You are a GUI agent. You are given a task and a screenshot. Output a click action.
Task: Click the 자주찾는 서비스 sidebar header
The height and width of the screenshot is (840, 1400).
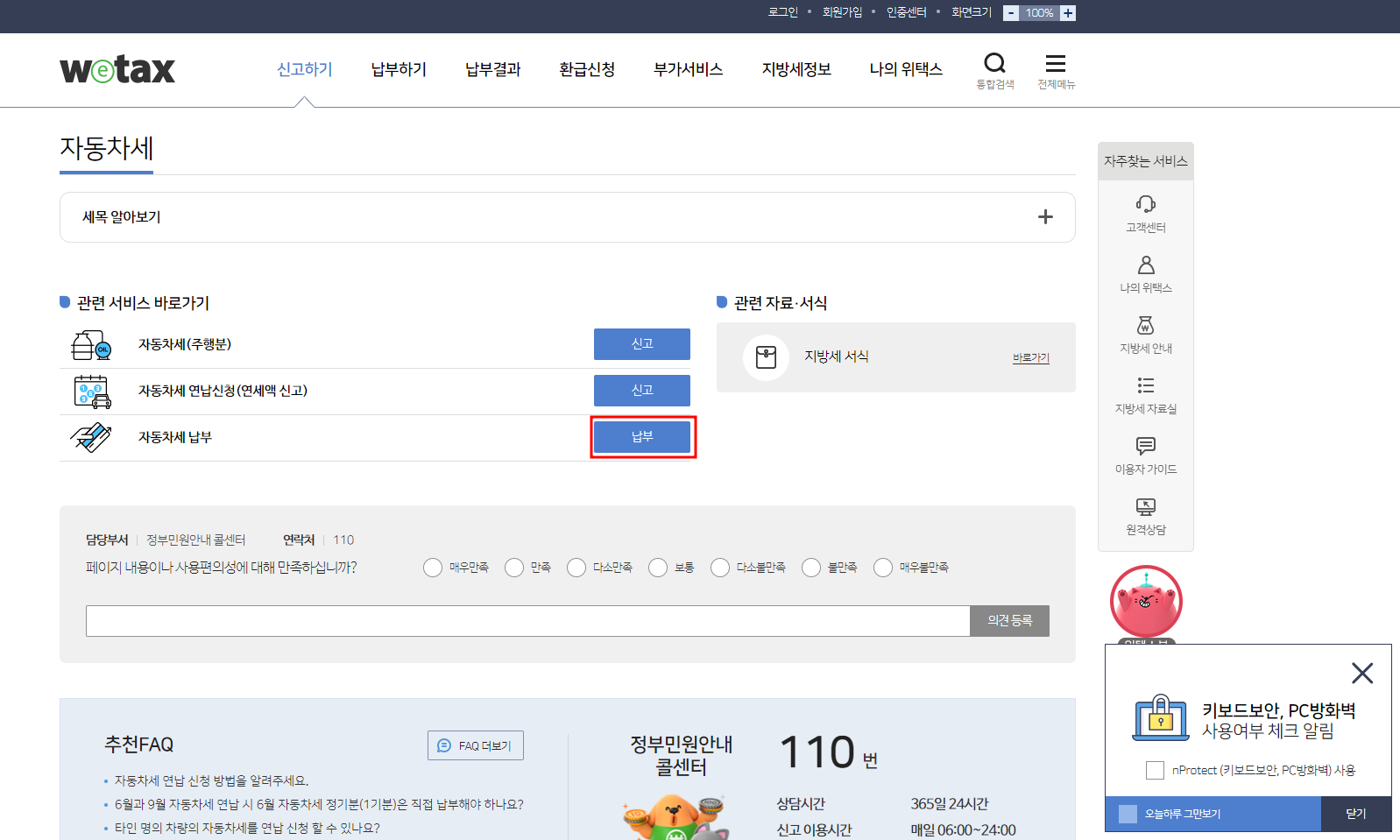tap(1146, 161)
